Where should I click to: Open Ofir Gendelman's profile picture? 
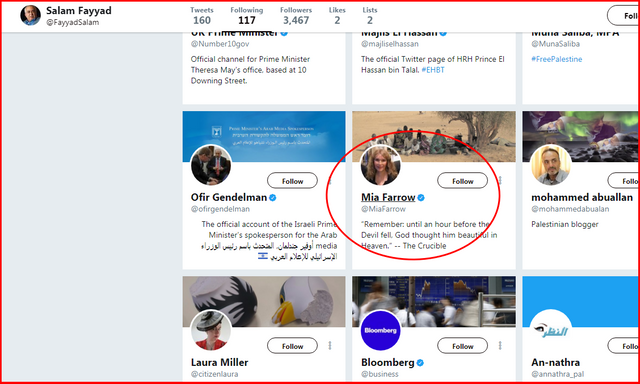(x=211, y=165)
